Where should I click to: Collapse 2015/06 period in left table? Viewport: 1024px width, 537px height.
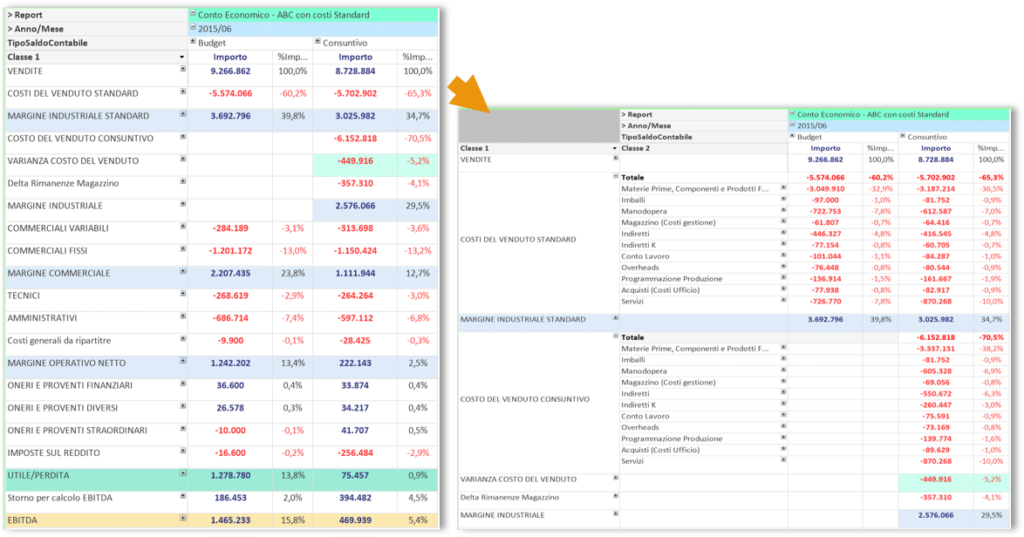(x=192, y=29)
